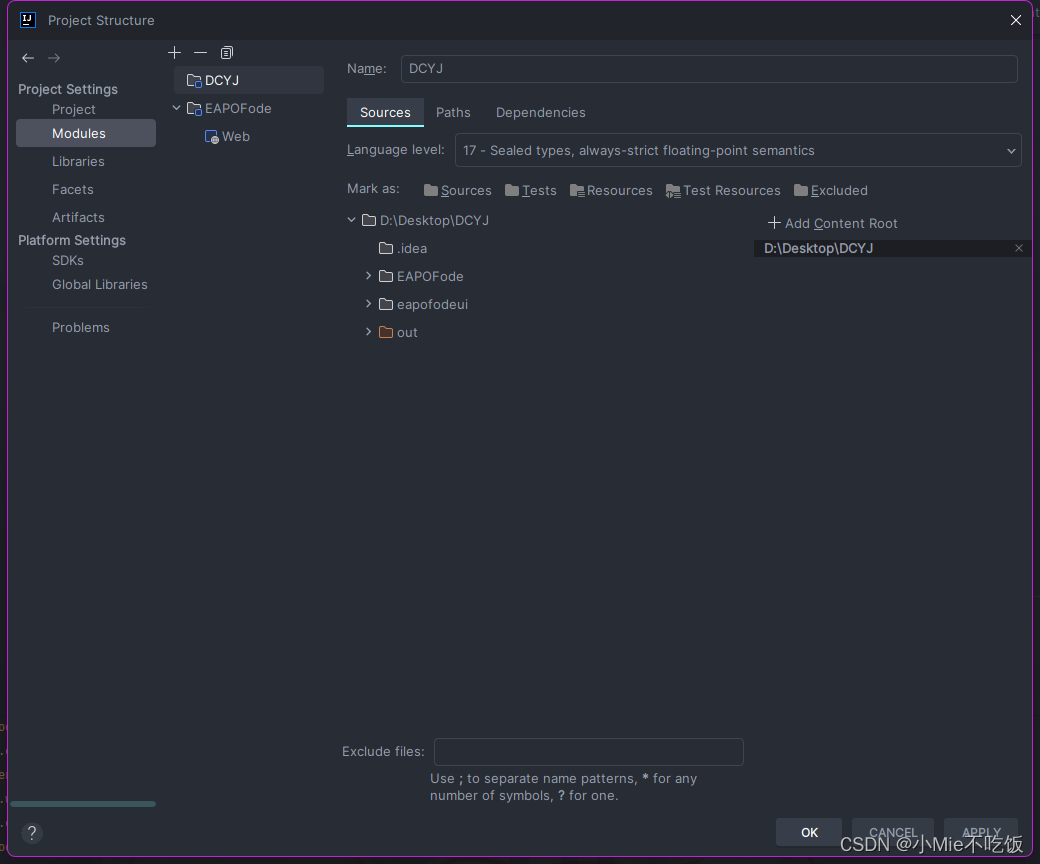Remove content root D:\Desktop\DCYJ with its X icon
This screenshot has width=1040, height=864.
tap(1019, 248)
